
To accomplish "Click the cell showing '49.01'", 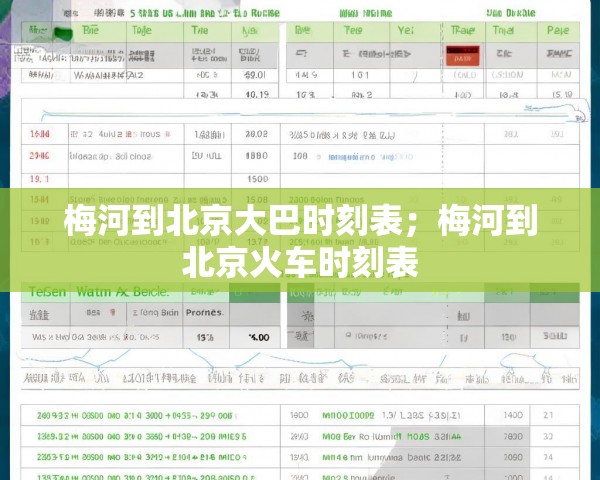I will coord(255,75).
